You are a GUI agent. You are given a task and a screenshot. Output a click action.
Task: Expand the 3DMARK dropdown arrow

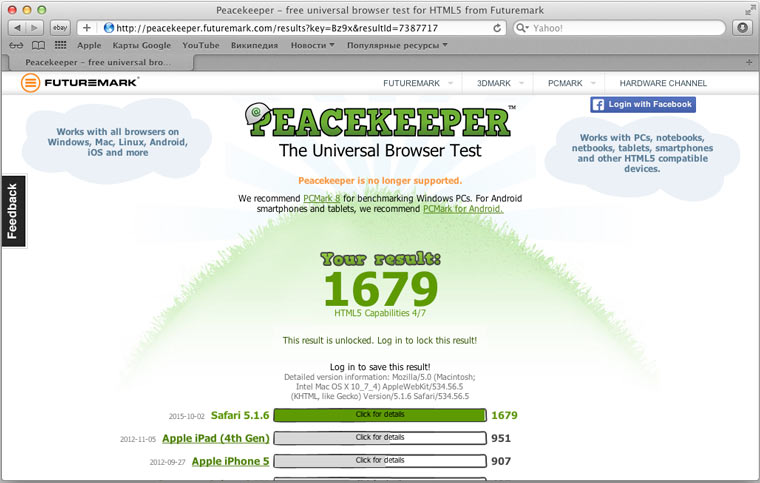522,83
